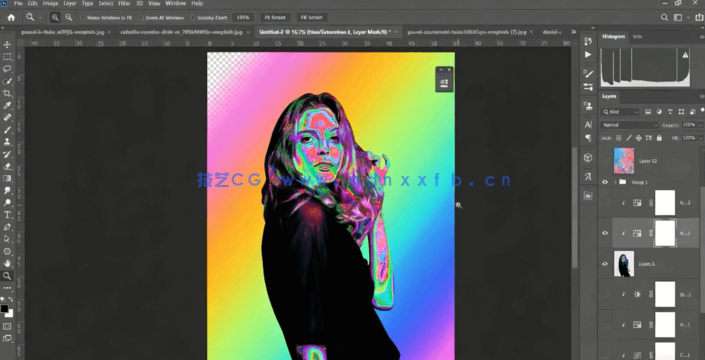Click the histogram cached data warning icon
This screenshot has height=360, width=705.
(x=685, y=55)
